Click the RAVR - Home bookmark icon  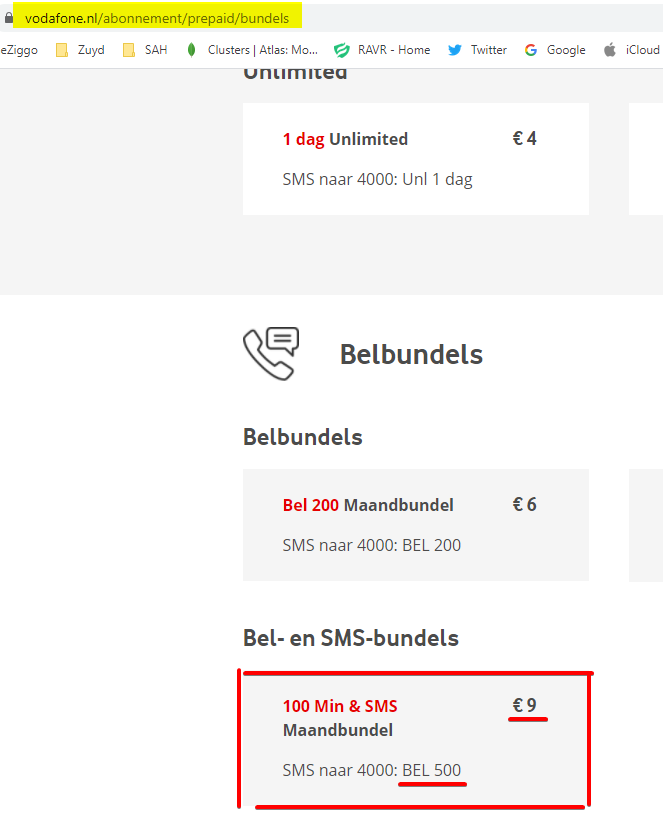(x=342, y=50)
